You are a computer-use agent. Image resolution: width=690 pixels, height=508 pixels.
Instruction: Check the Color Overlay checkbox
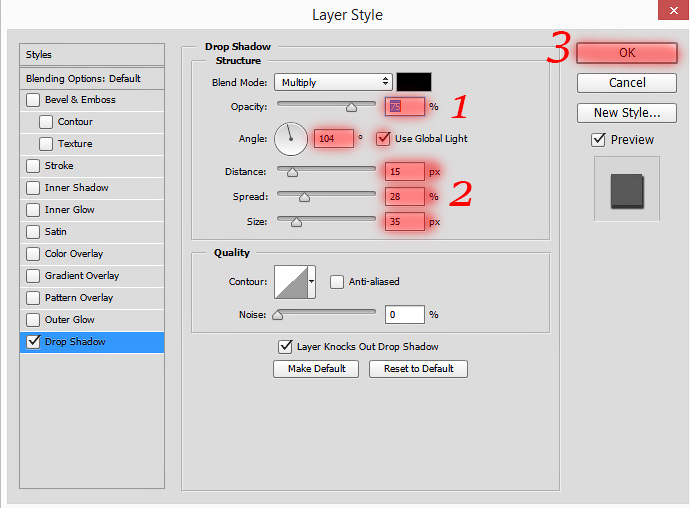coord(33,254)
